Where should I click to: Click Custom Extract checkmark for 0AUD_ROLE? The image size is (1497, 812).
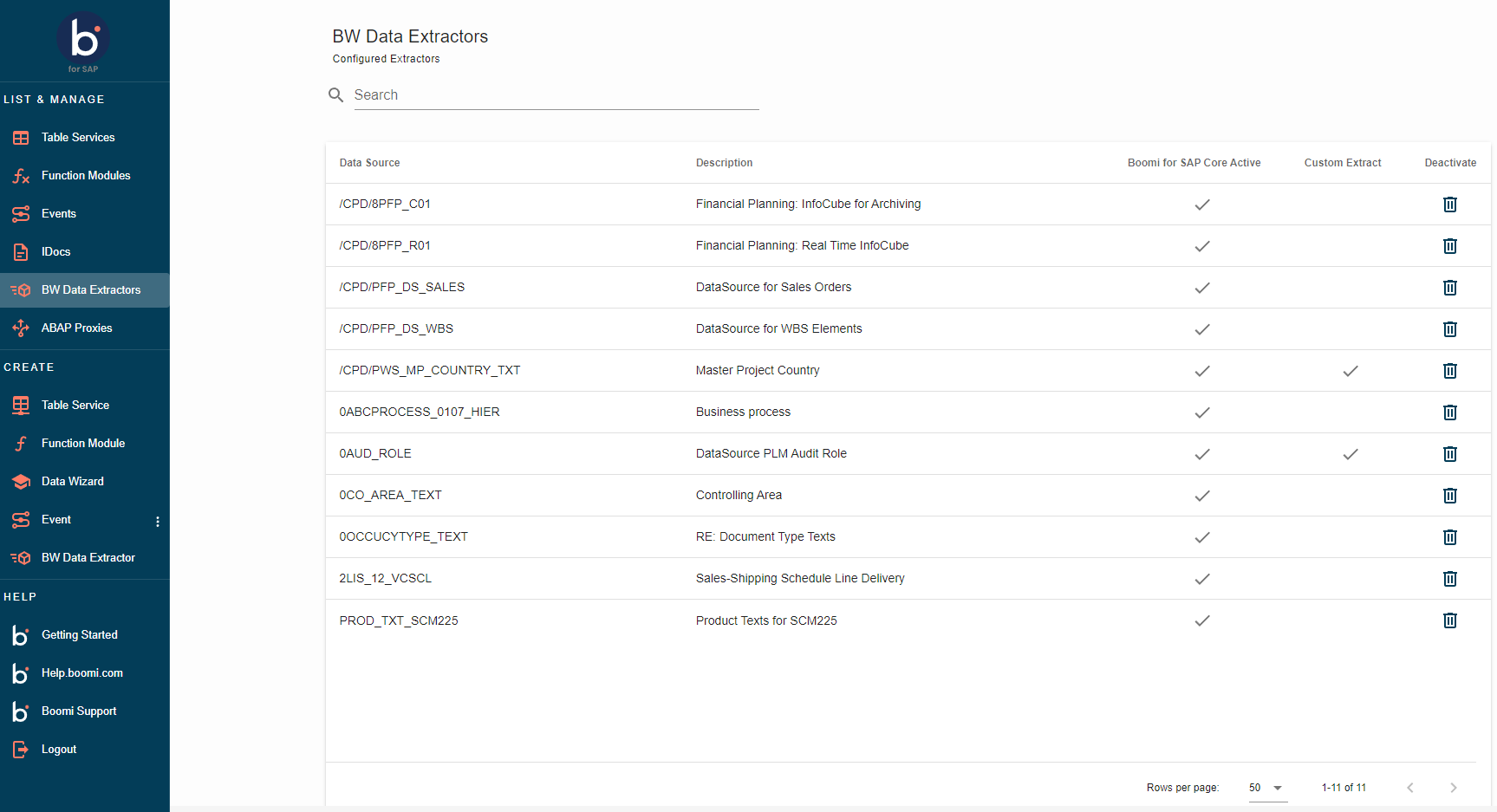point(1350,454)
